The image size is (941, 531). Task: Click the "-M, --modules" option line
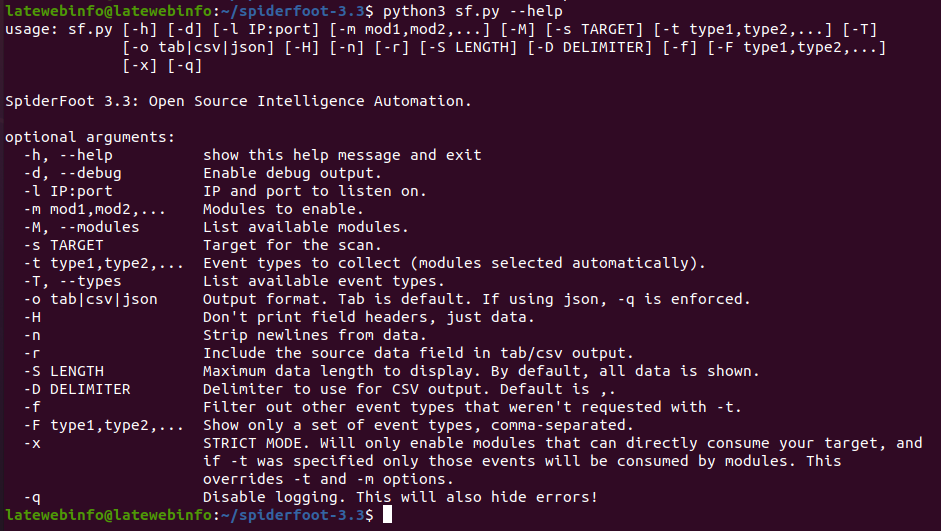click(x=80, y=227)
